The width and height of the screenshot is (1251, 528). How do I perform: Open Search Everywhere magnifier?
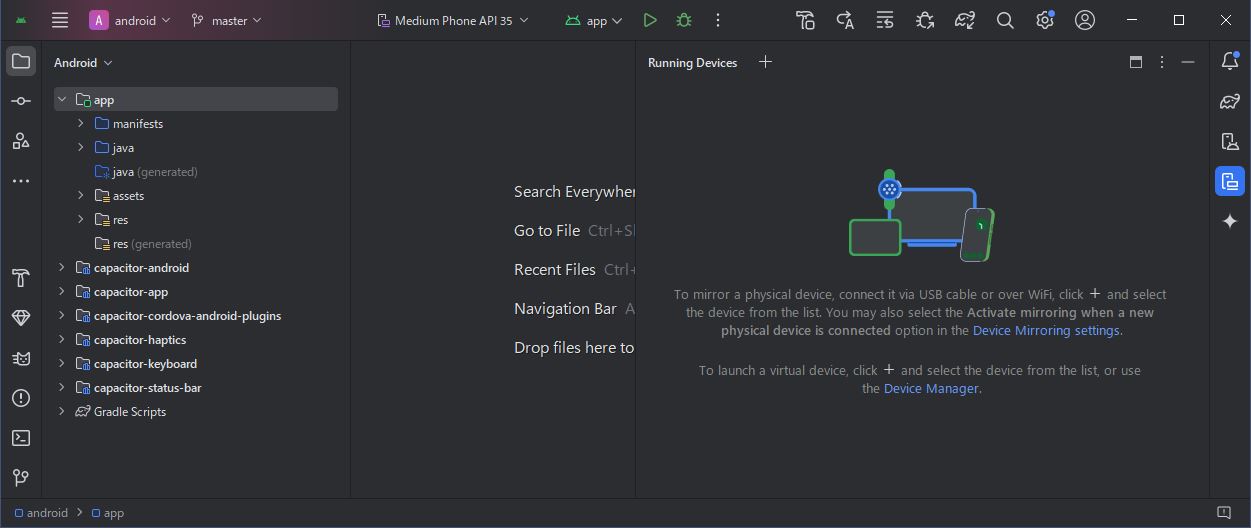pyautogui.click(x=1005, y=20)
